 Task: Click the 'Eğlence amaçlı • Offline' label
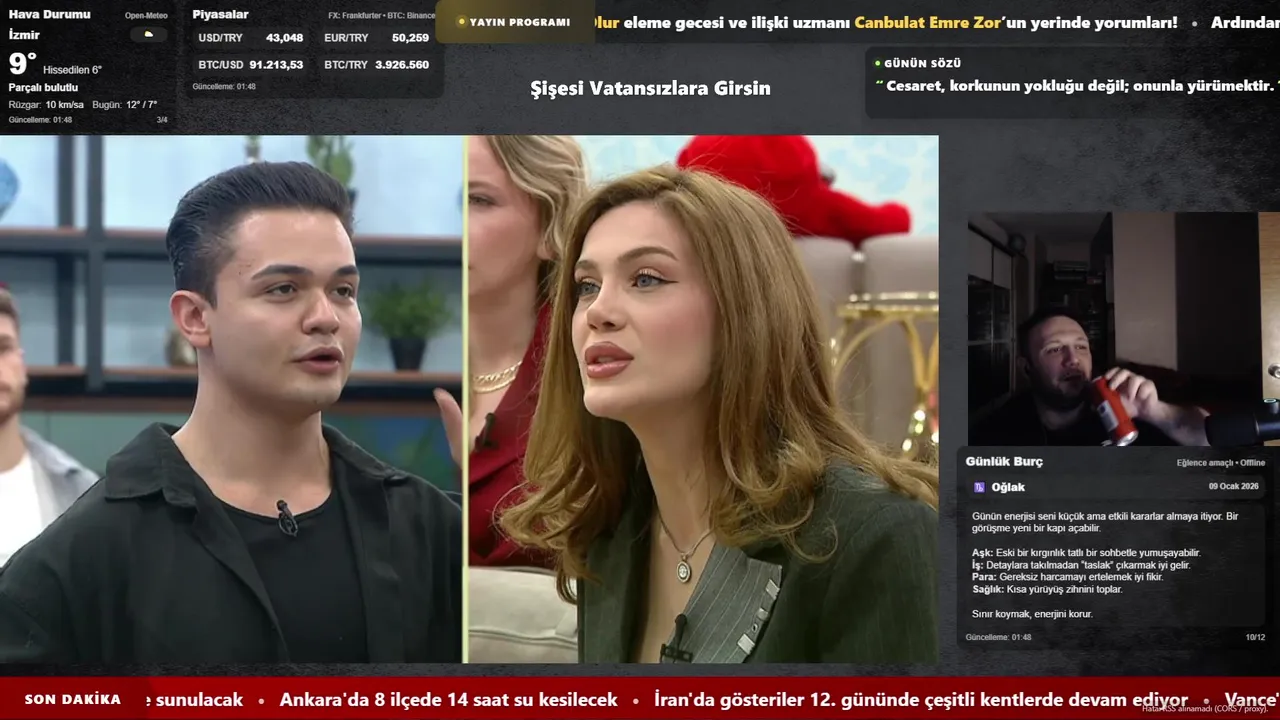coord(1221,463)
